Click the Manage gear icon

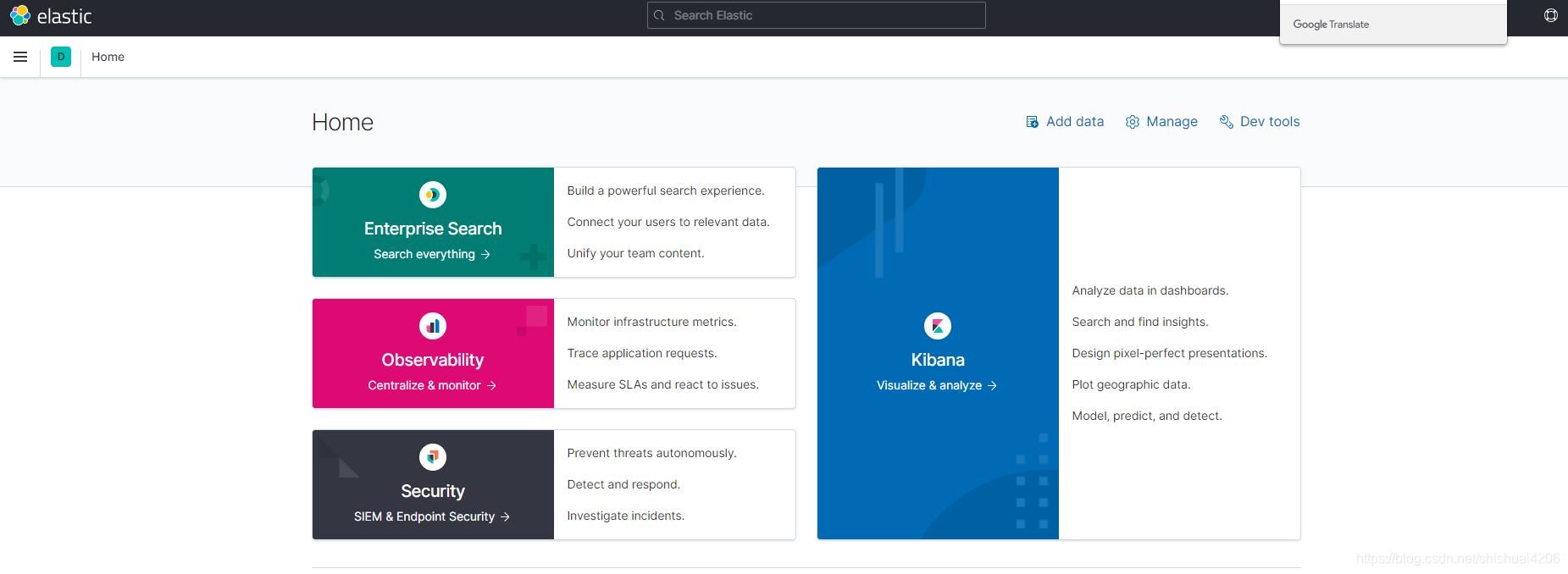(1132, 122)
